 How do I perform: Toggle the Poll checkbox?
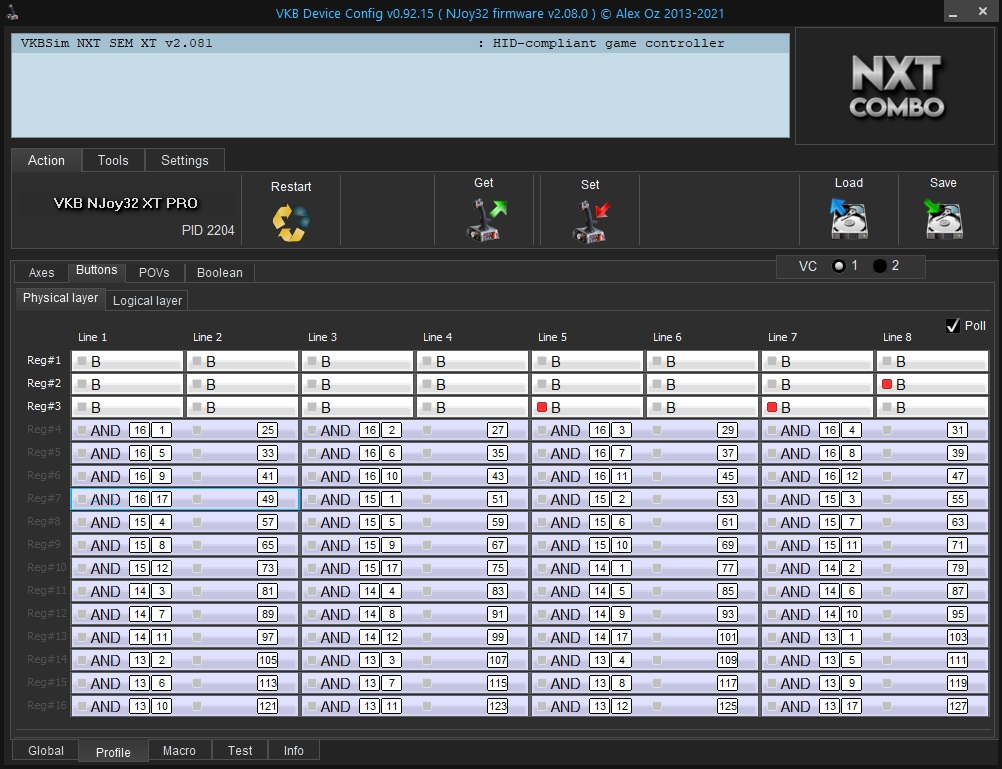(x=953, y=326)
